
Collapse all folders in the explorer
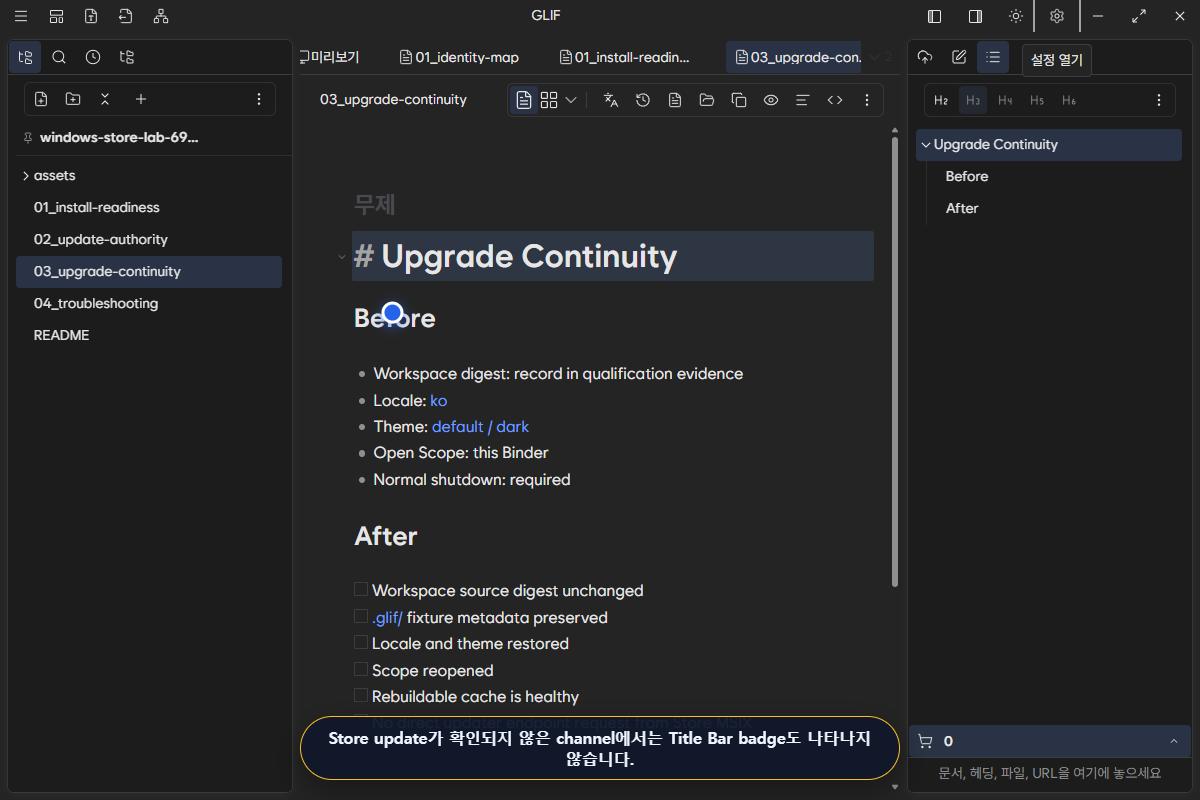point(105,99)
